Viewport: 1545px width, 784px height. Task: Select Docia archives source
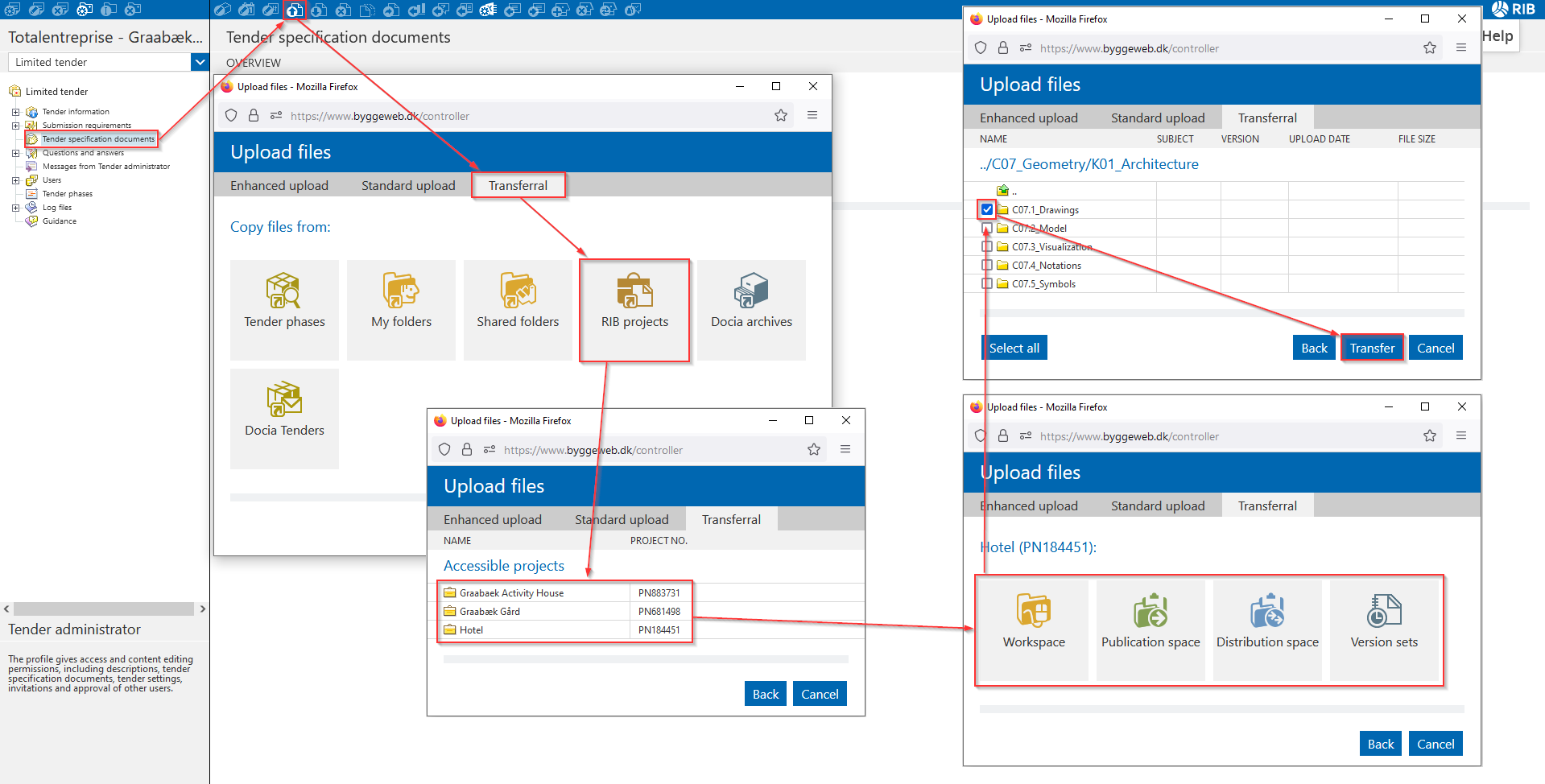[x=751, y=310]
